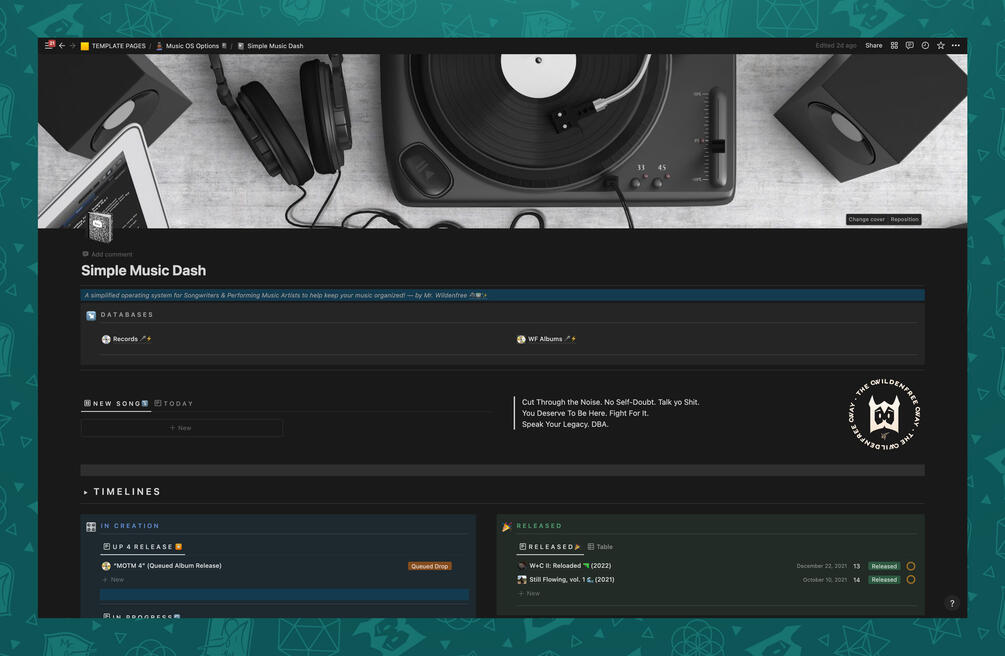Open the page comments icon
The width and height of the screenshot is (1005, 656).
tap(909, 46)
